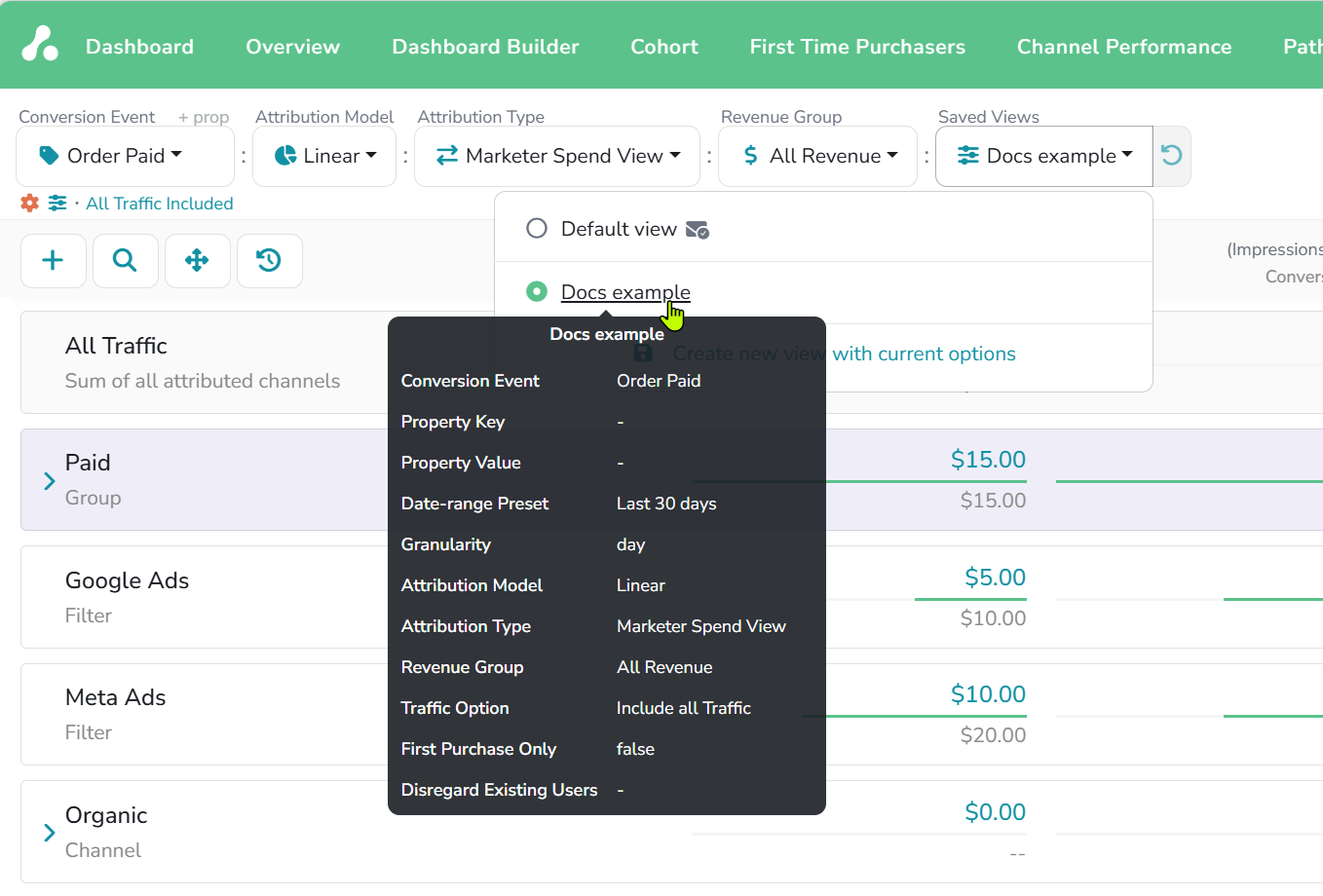
Task: Click the four-arrow move button
Action: [198, 260]
